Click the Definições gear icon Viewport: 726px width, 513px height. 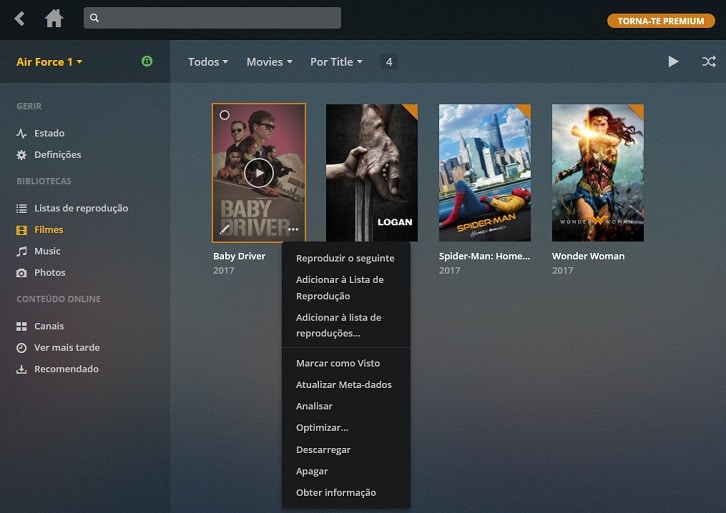(x=21, y=155)
